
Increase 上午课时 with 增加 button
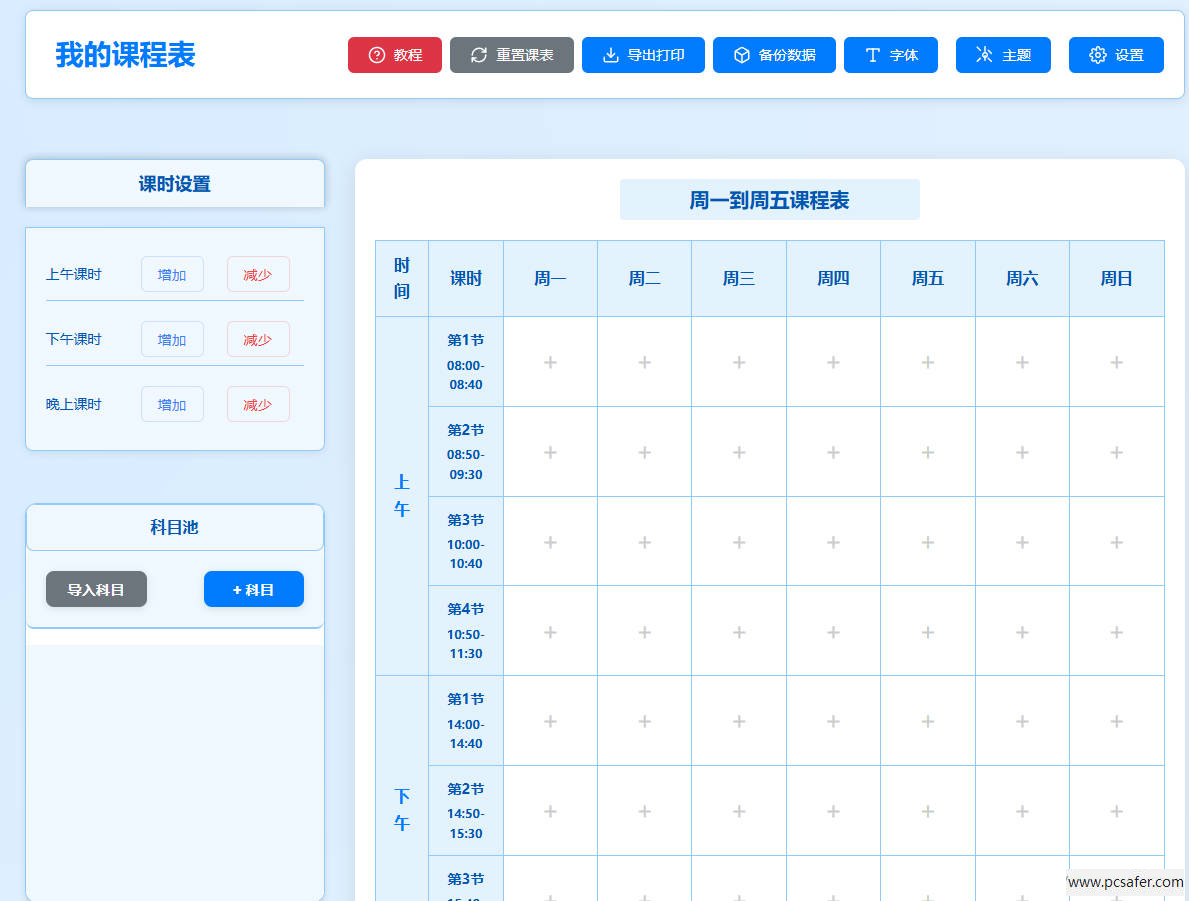(x=172, y=275)
